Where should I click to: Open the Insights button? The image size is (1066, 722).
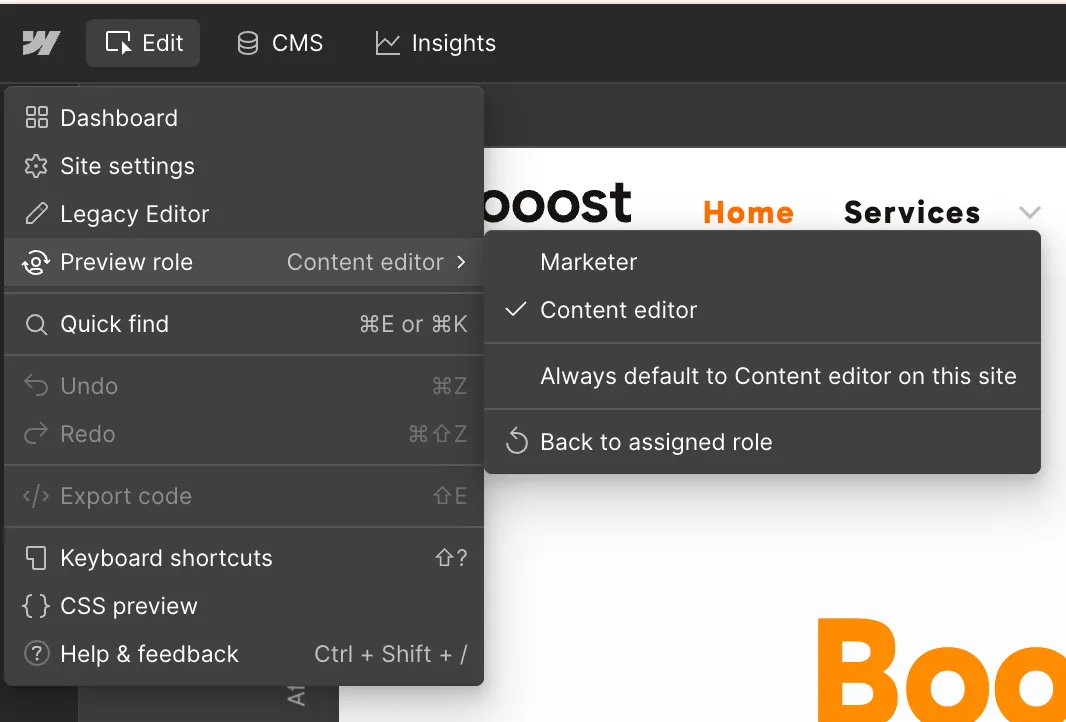click(435, 44)
